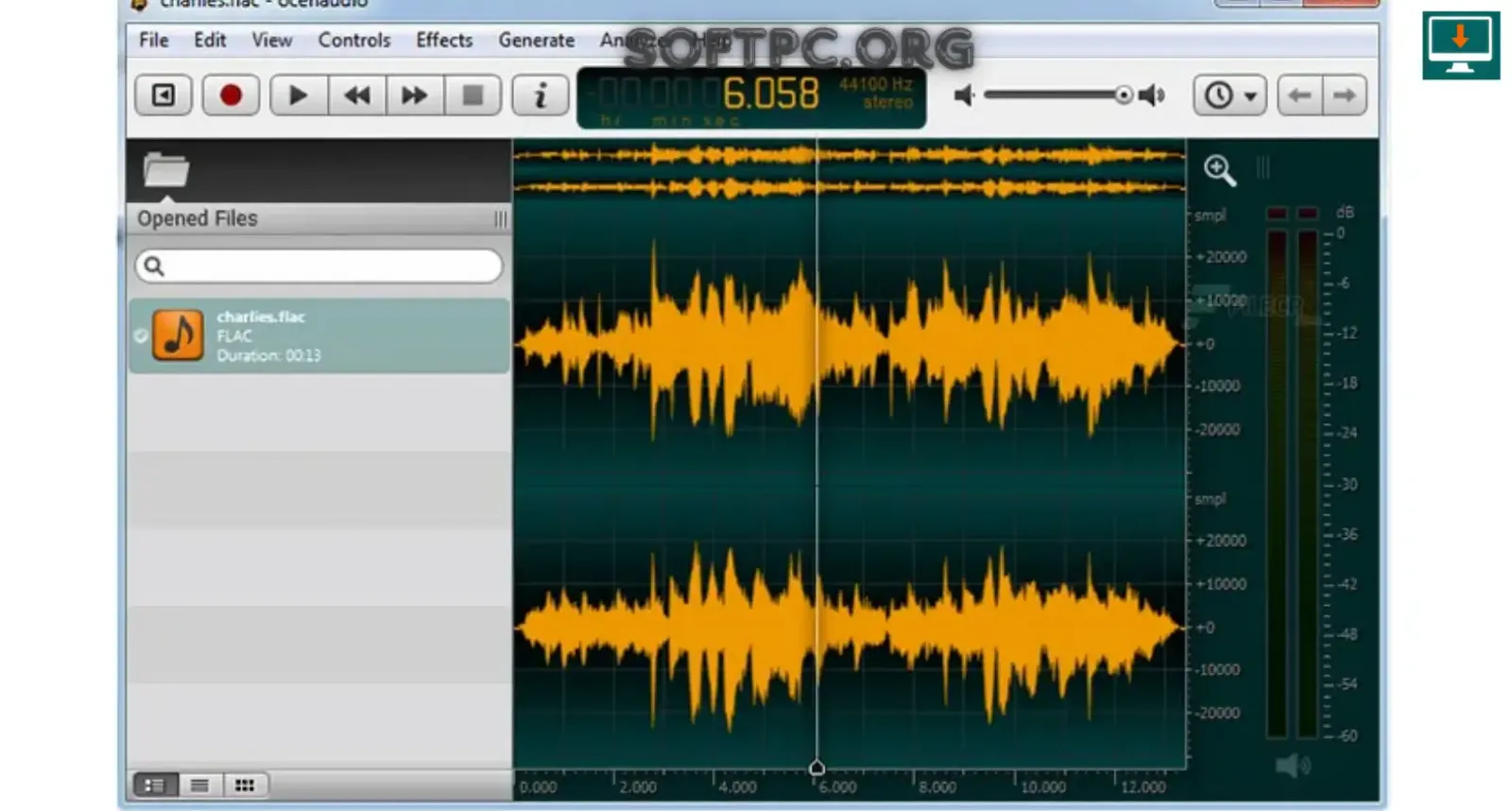
Task: Click the Opened Files search field
Action: tap(318, 267)
